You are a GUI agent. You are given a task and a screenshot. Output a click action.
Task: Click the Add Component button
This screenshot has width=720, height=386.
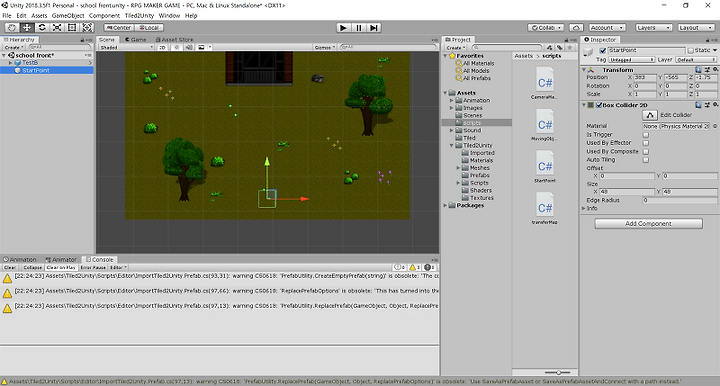[648, 224]
